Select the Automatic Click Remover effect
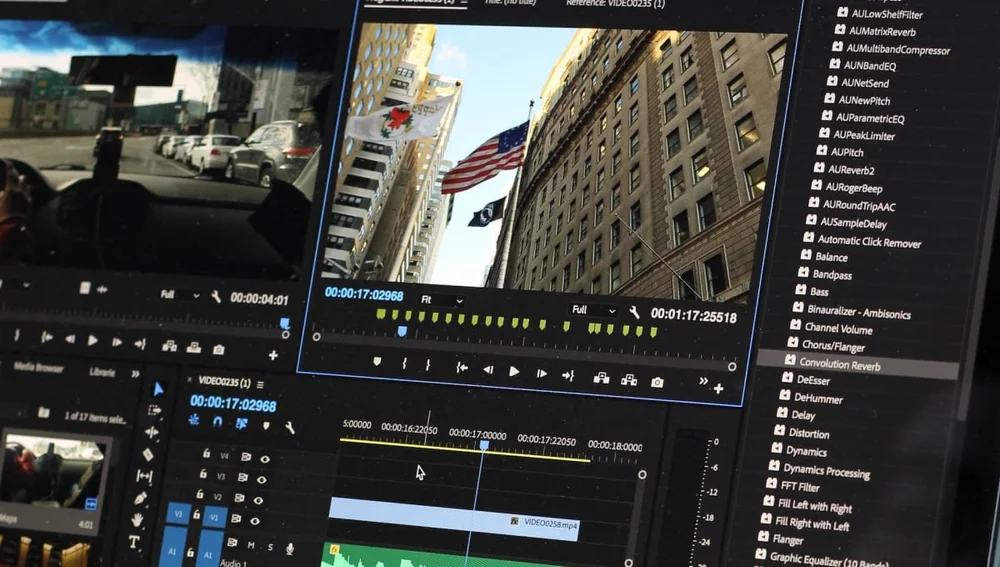 869,241
